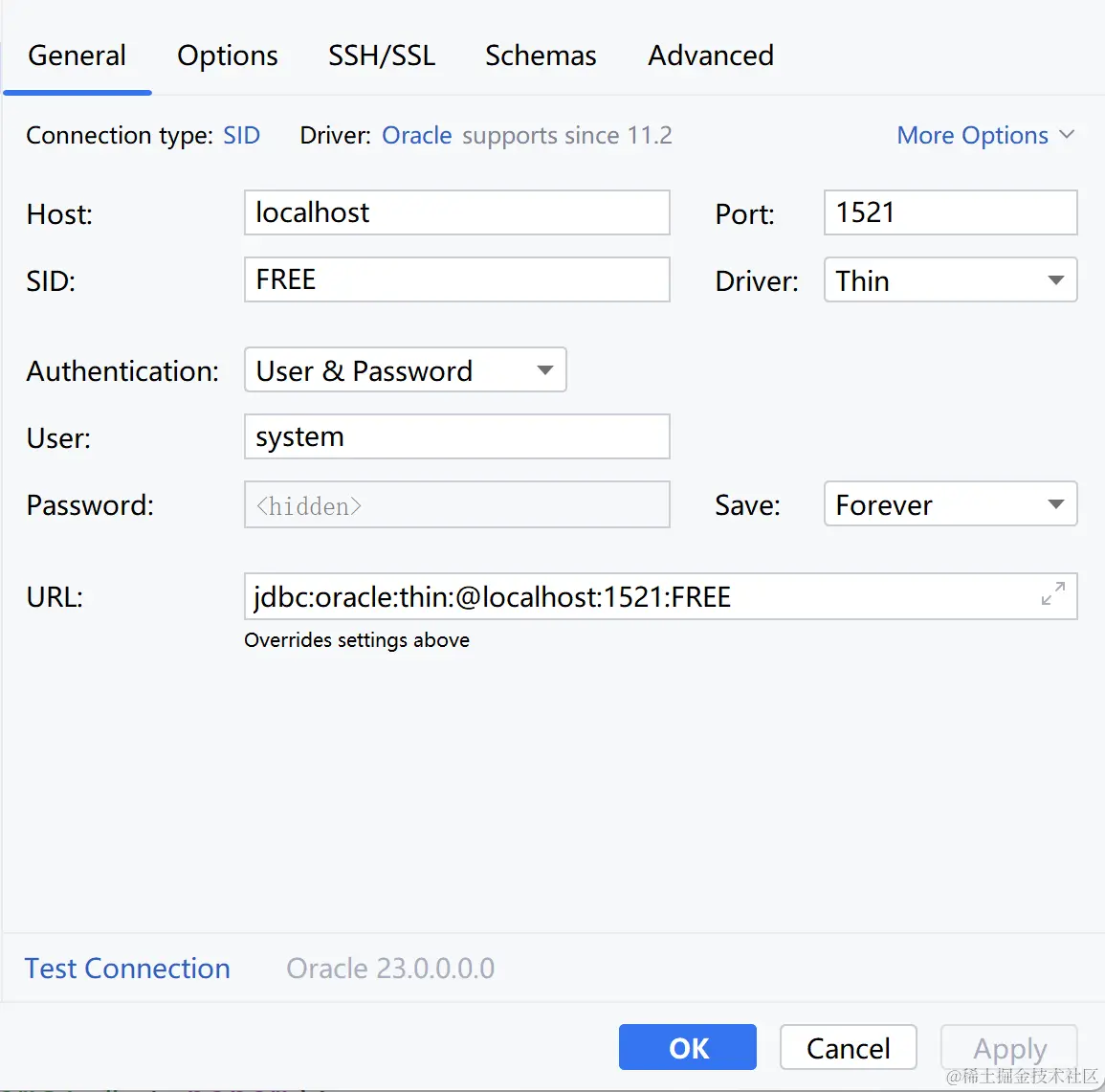This screenshot has height=1092, width=1105.
Task: Click the Oracle driver link
Action: pyautogui.click(x=417, y=135)
